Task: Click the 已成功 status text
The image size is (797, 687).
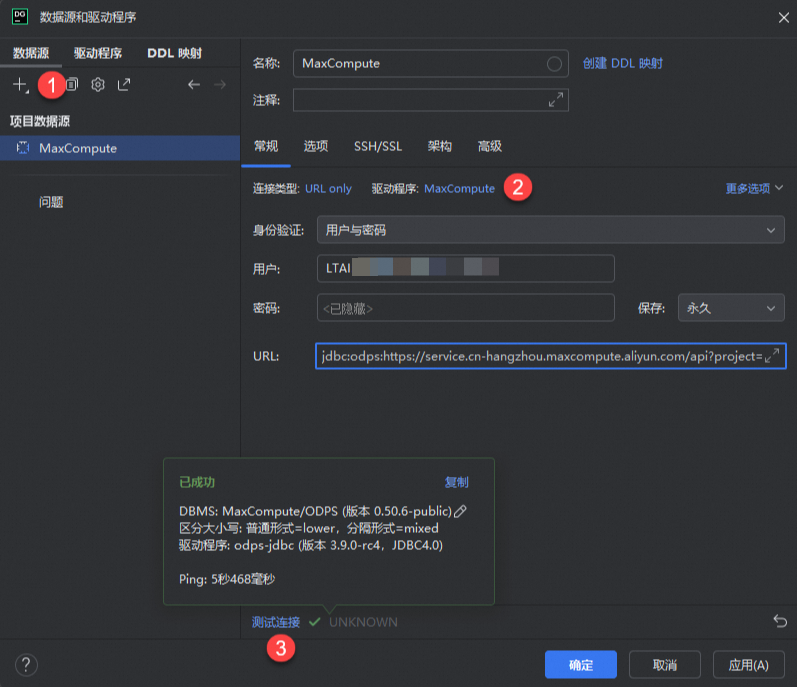Action: point(197,482)
